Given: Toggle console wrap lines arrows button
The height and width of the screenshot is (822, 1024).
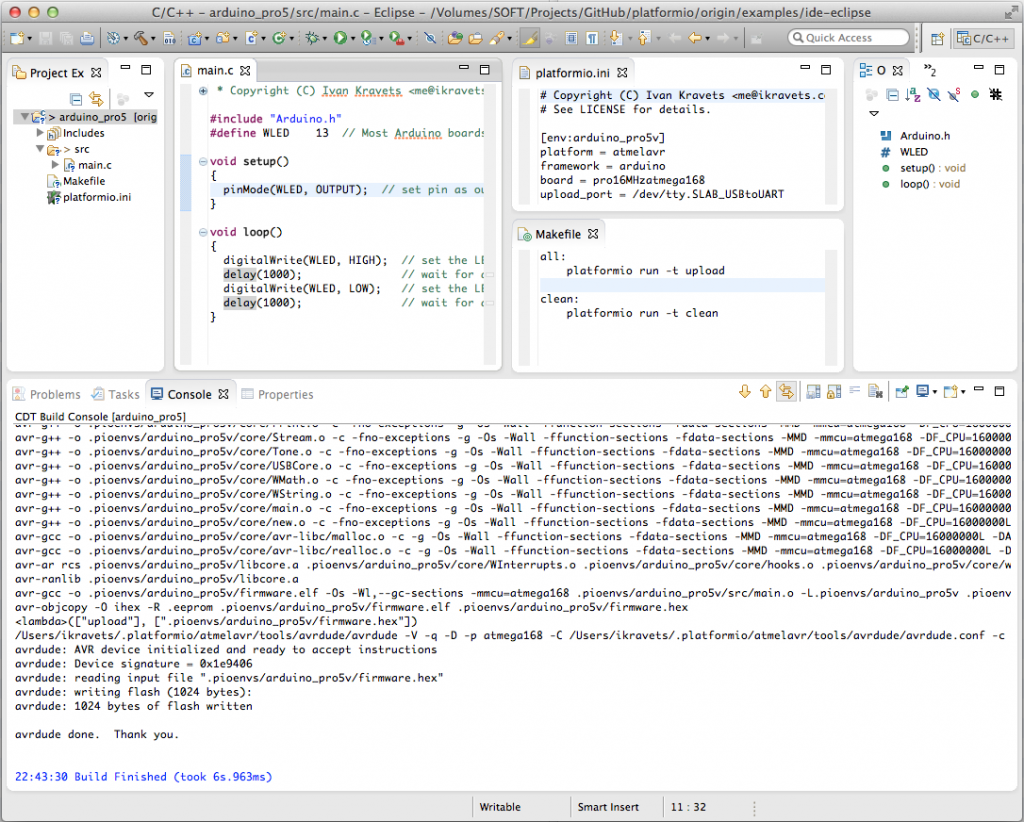Looking at the screenshot, I should [x=786, y=392].
